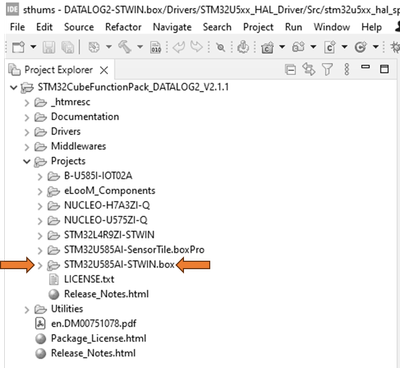The image size is (400, 368).
Task: Expand the Utilities folder
Action: (27, 310)
